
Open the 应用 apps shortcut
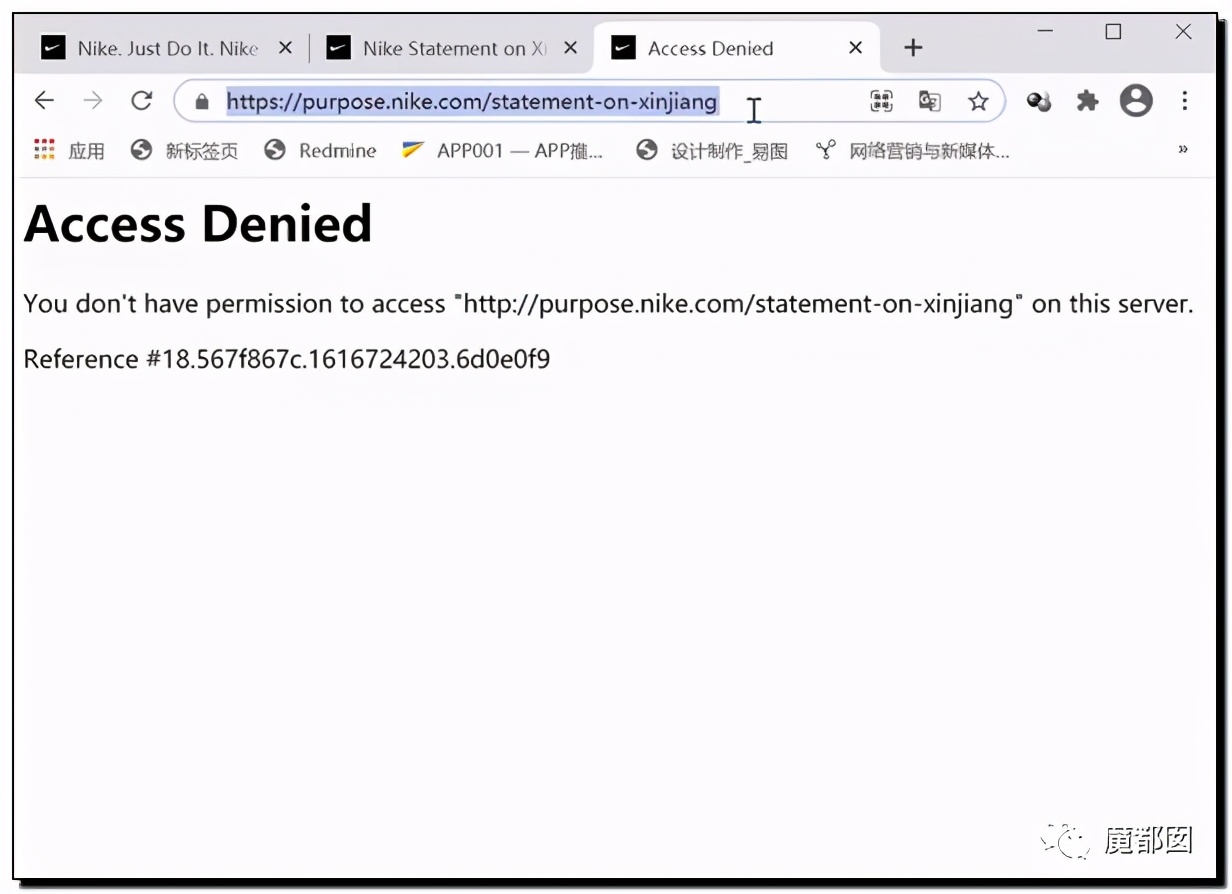click(69, 151)
